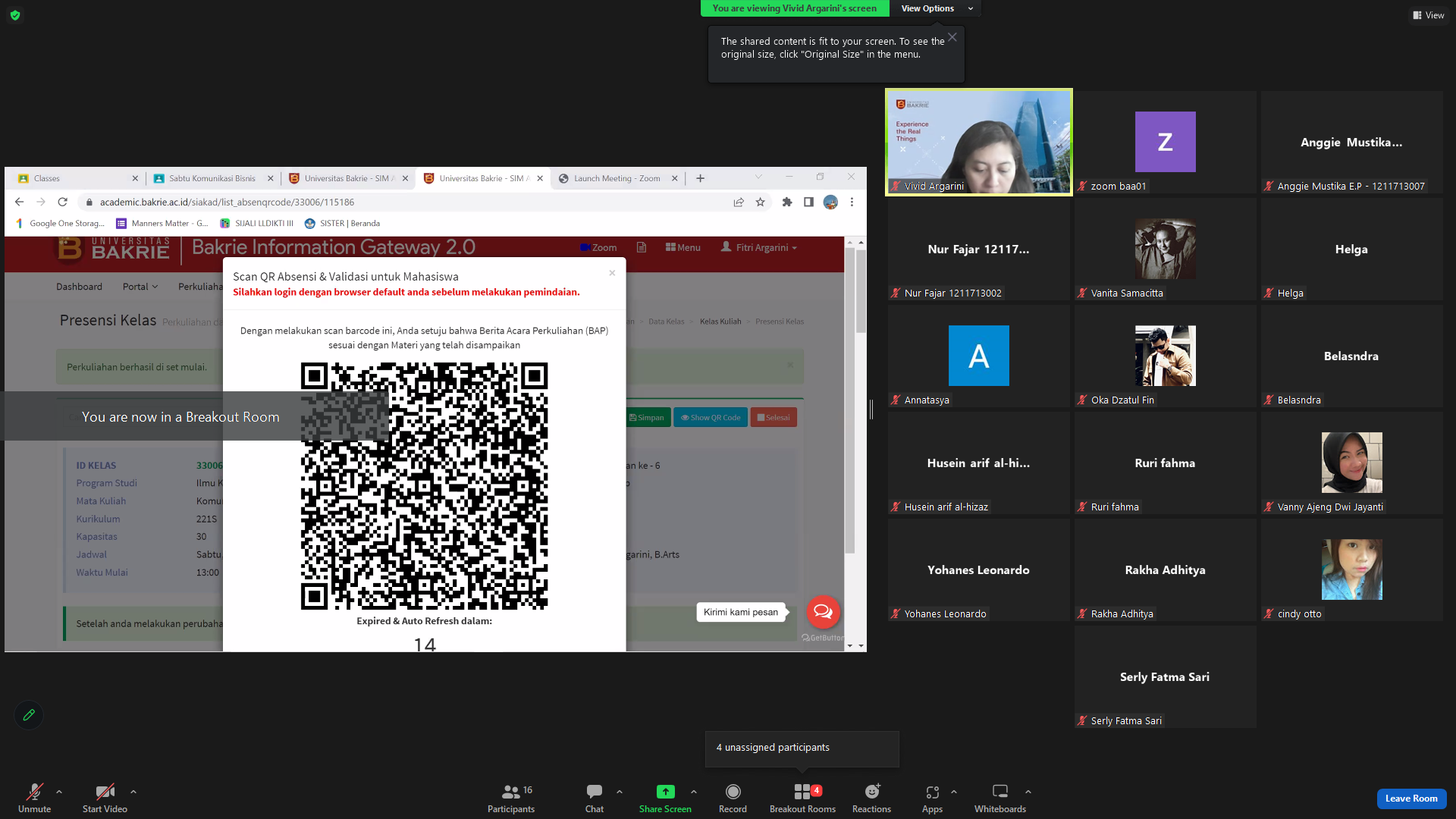Click the green annotate pencil icon
This screenshot has width=1456, height=819.
[29, 714]
